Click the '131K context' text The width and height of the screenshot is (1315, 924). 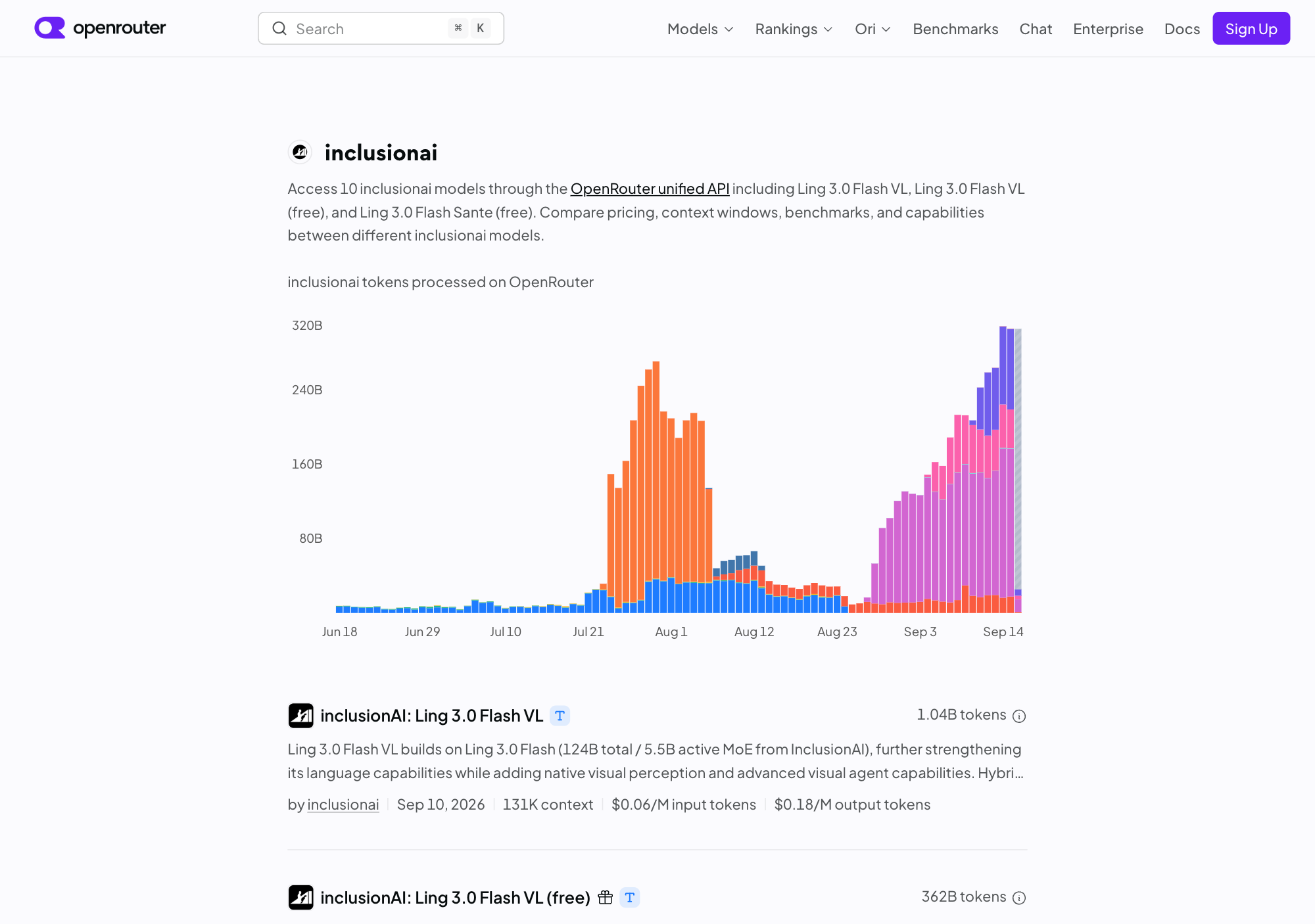548,805
